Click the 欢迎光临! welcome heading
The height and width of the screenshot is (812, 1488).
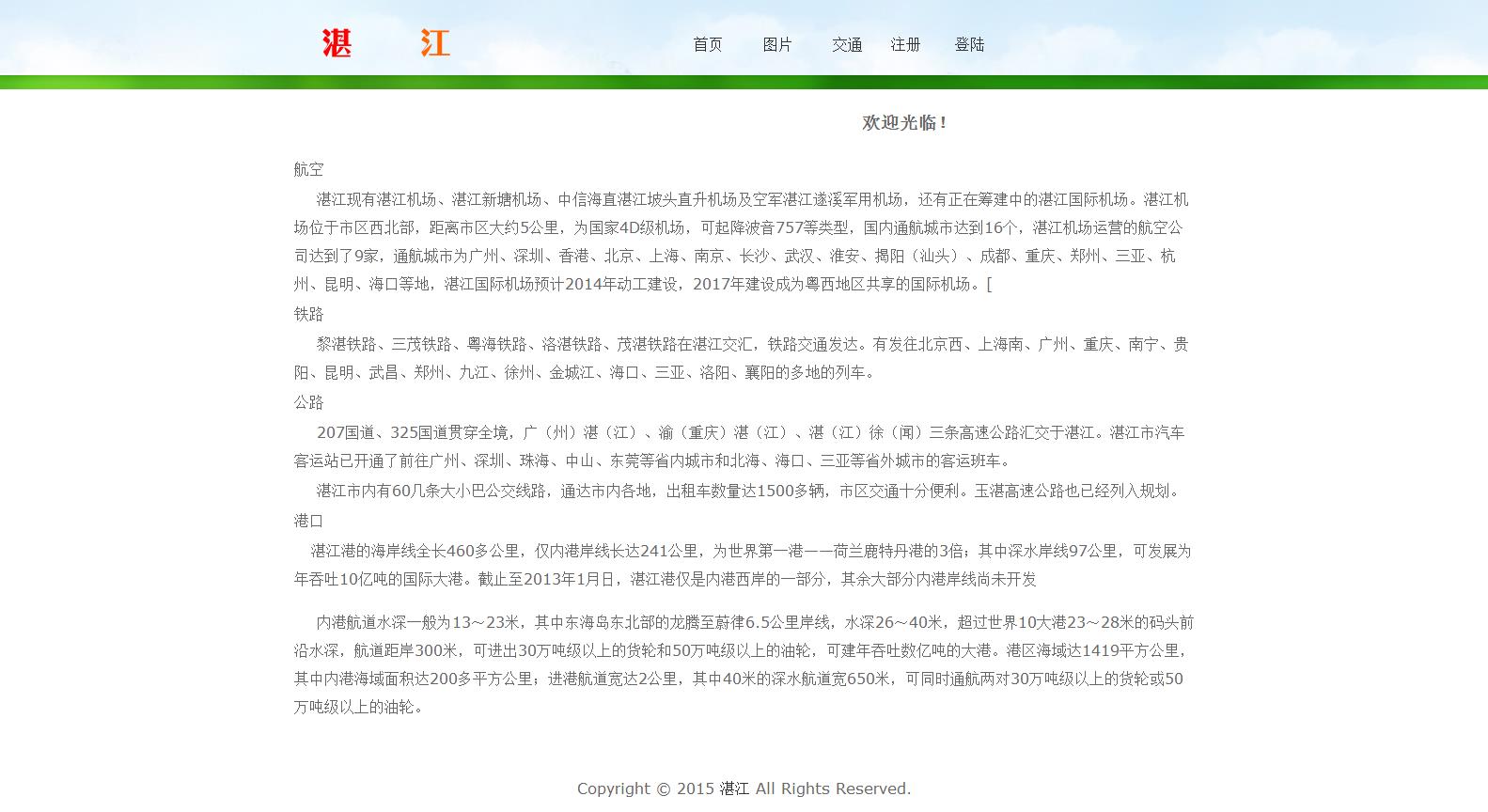coord(904,123)
